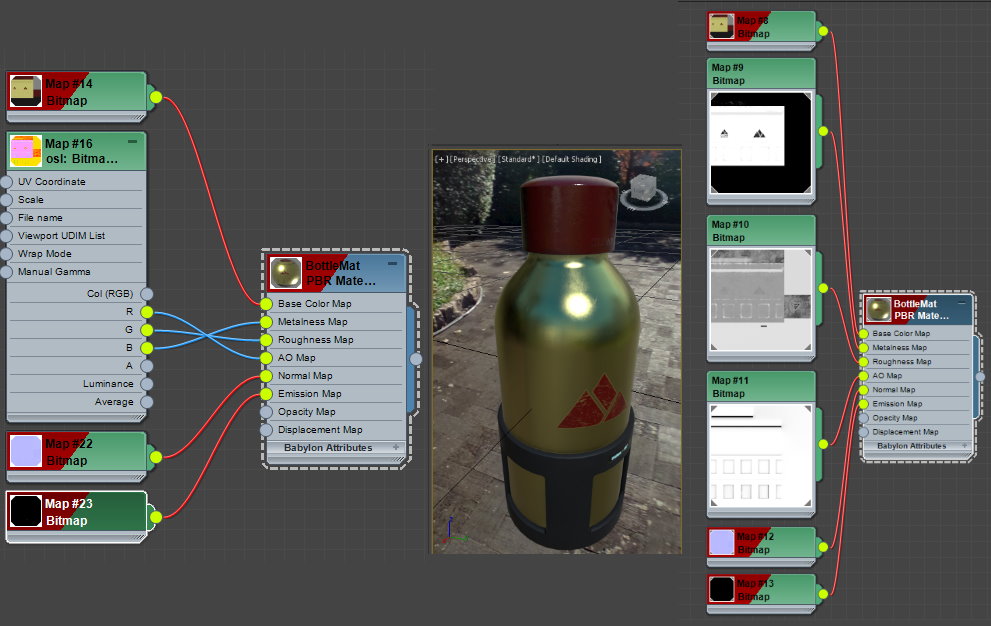This screenshot has height=626, width=991.
Task: Click the Col (RGB) output socket
Action: pyautogui.click(x=147, y=293)
